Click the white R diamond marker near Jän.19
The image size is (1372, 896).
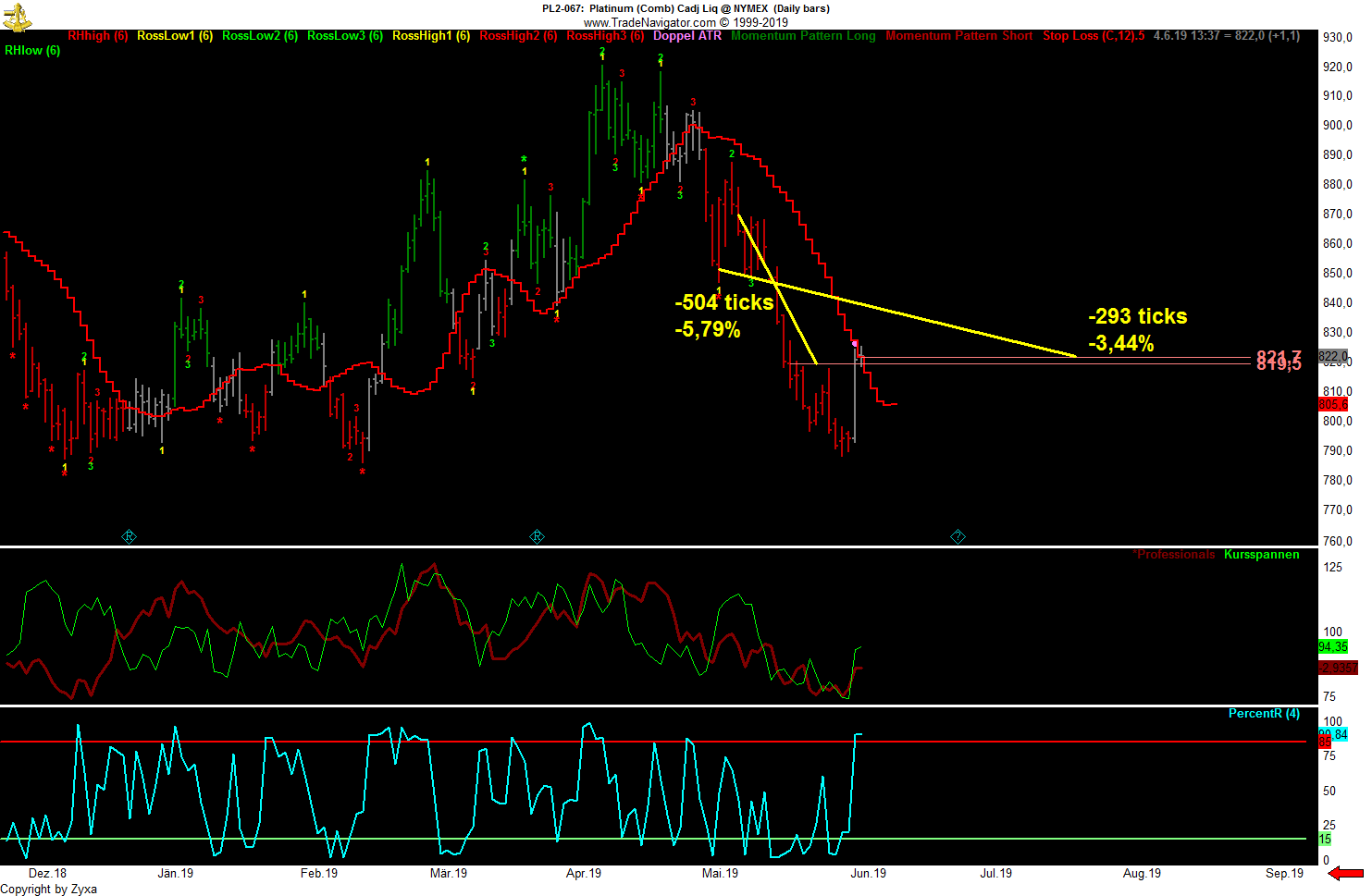coord(130,536)
